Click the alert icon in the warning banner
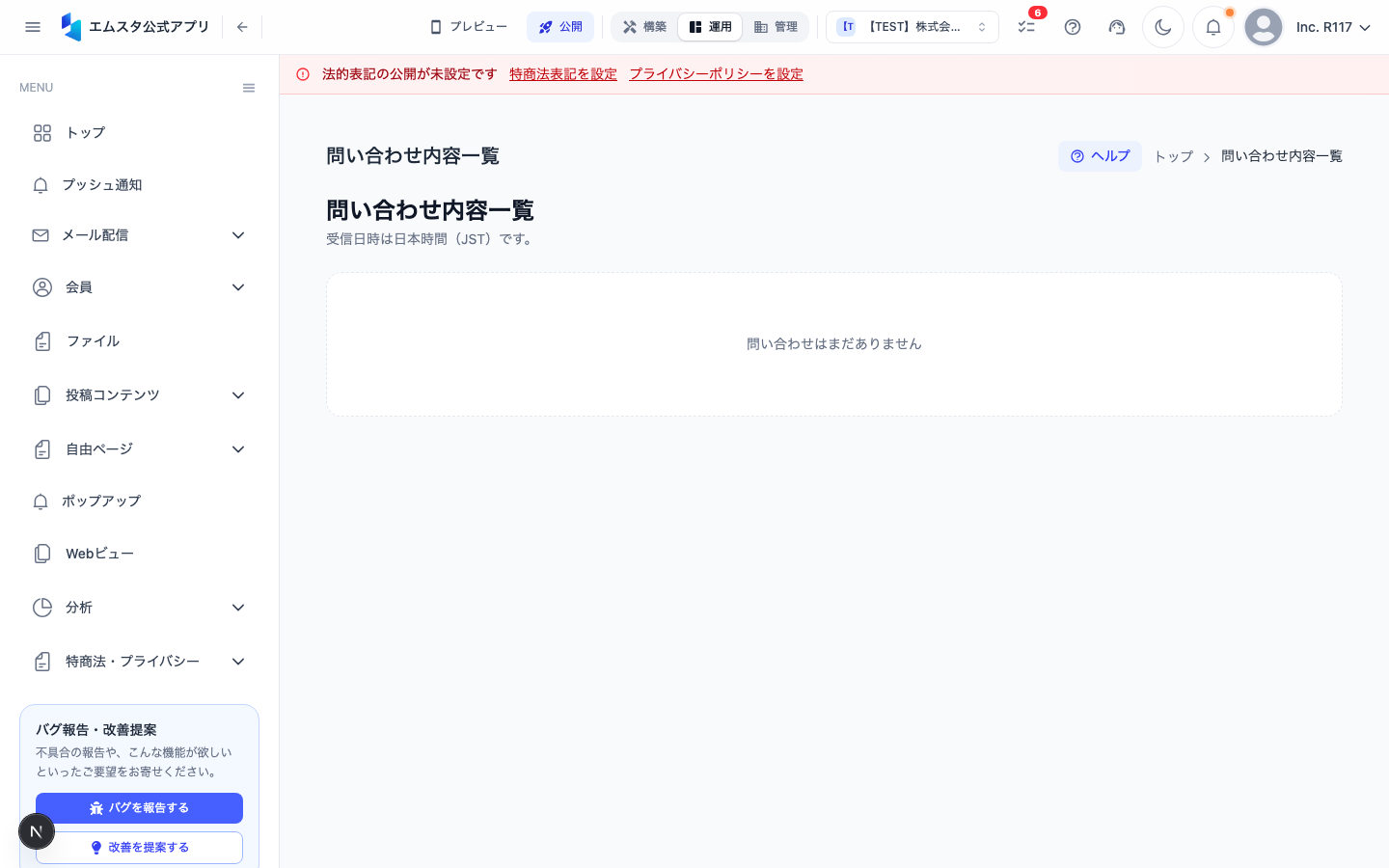Viewport: 1389px width, 868px height. click(x=303, y=74)
